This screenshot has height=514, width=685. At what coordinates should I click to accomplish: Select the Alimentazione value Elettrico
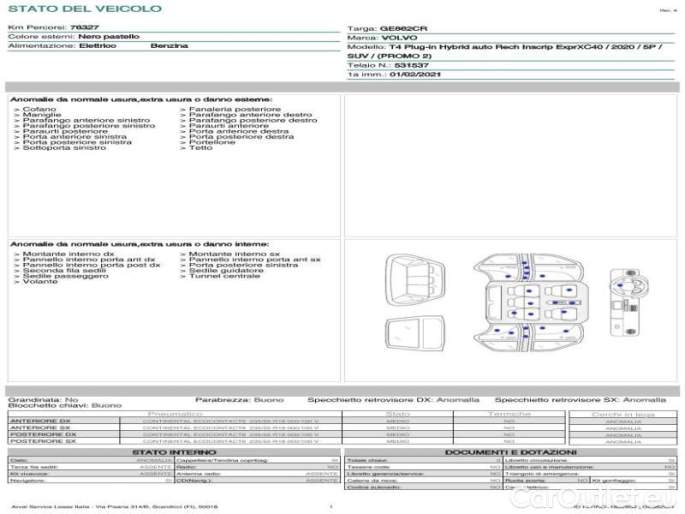pyautogui.click(x=98, y=45)
